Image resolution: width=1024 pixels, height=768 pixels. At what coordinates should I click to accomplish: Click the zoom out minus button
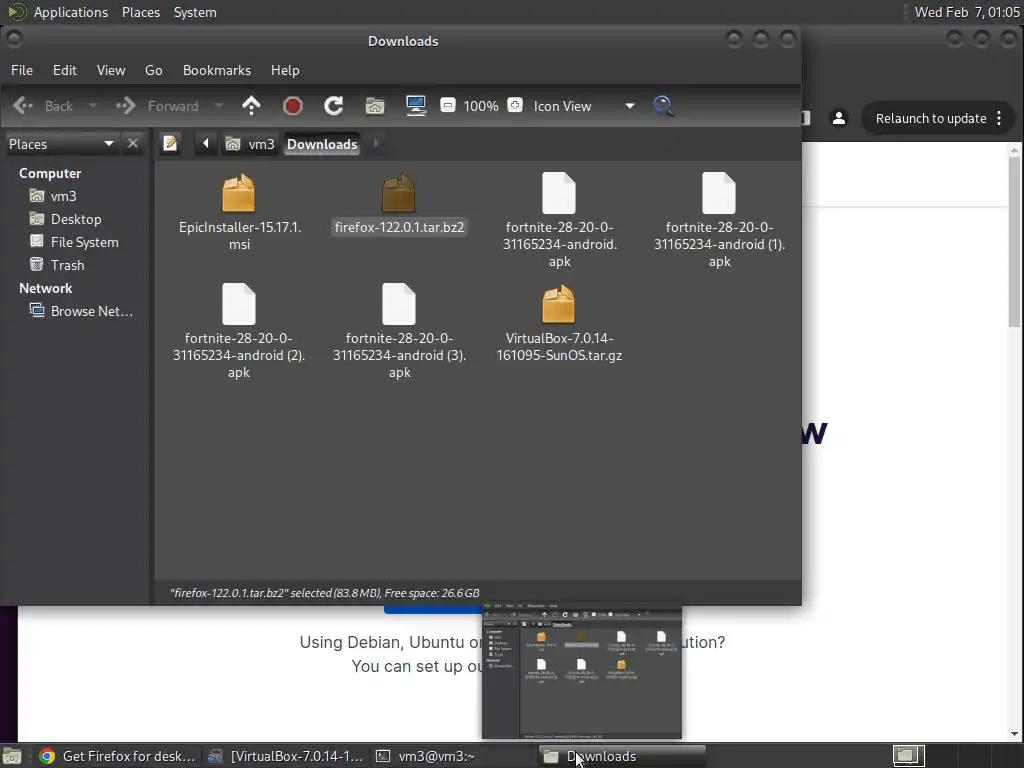448,105
